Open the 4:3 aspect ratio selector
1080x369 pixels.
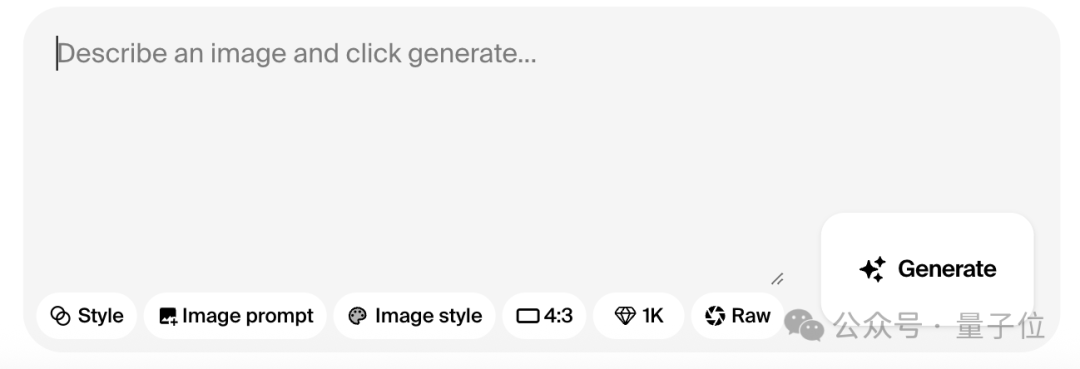[544, 316]
